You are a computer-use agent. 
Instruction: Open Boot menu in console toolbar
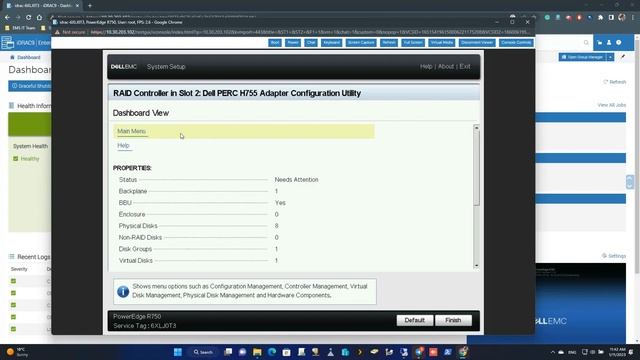[275, 42]
